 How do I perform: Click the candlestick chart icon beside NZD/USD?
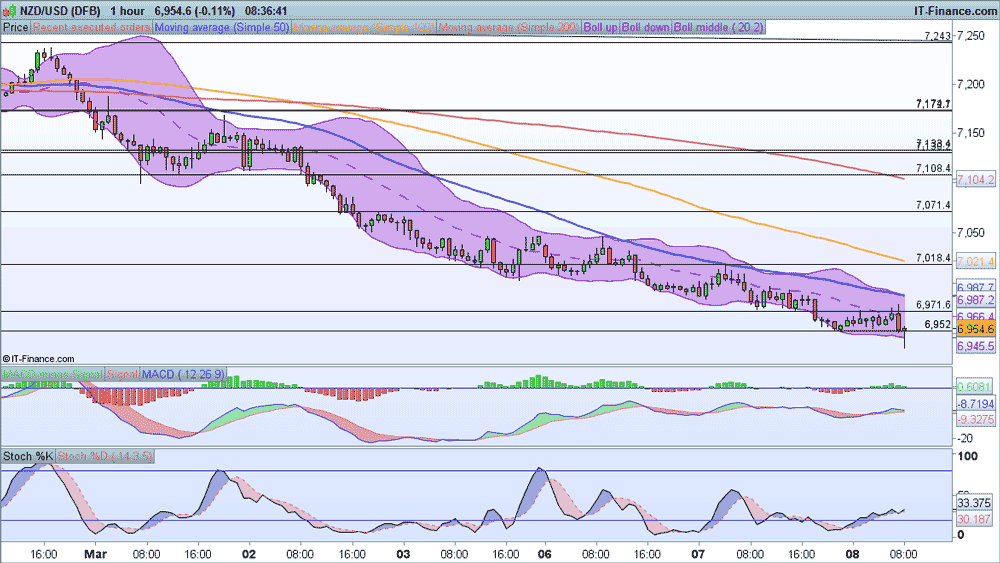click(x=9, y=11)
